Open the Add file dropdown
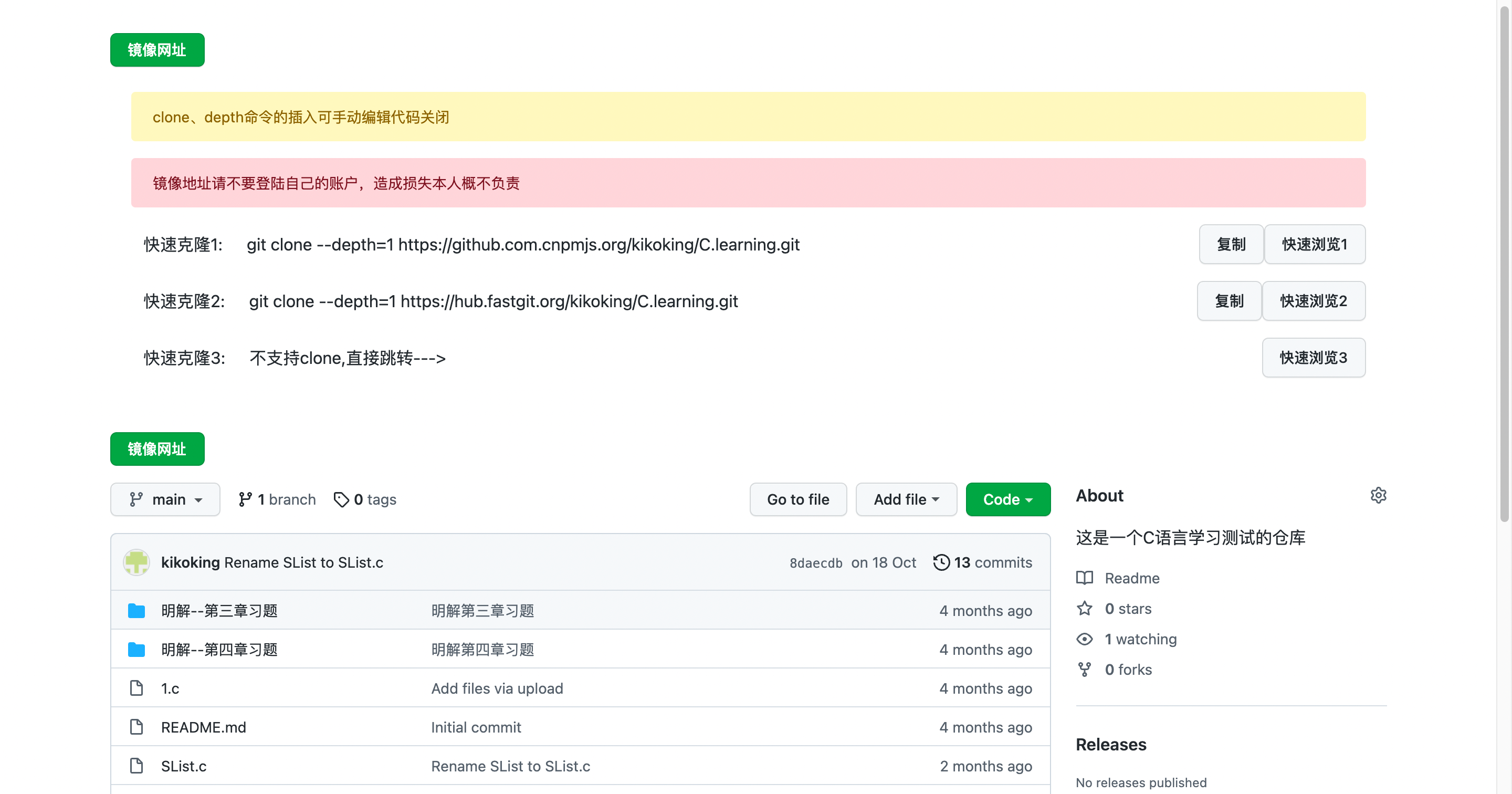The width and height of the screenshot is (1512, 794). (x=906, y=499)
